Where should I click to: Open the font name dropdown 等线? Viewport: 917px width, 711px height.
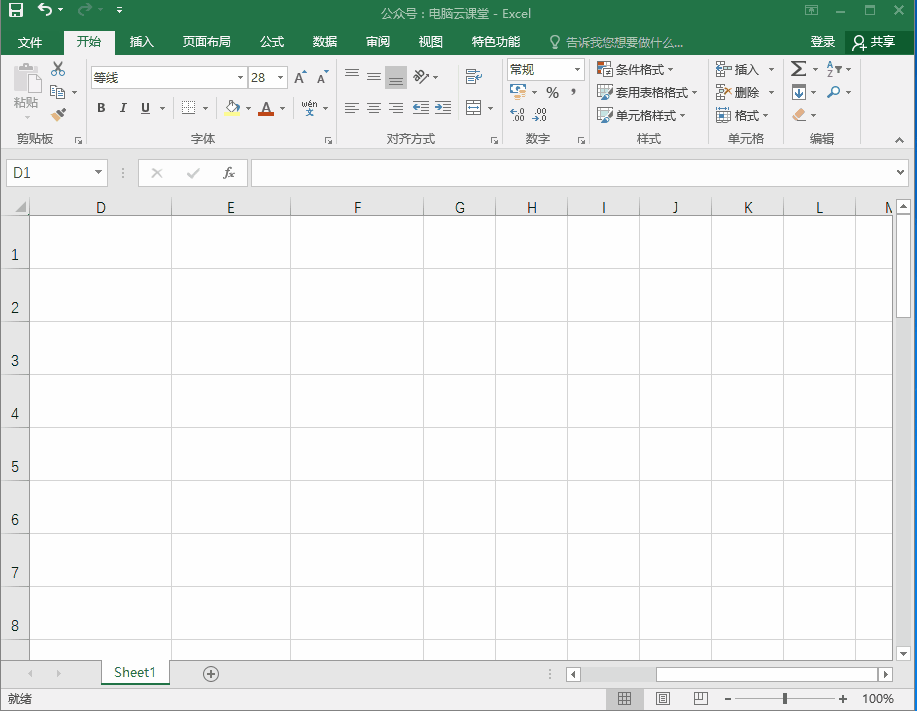[x=240, y=77]
